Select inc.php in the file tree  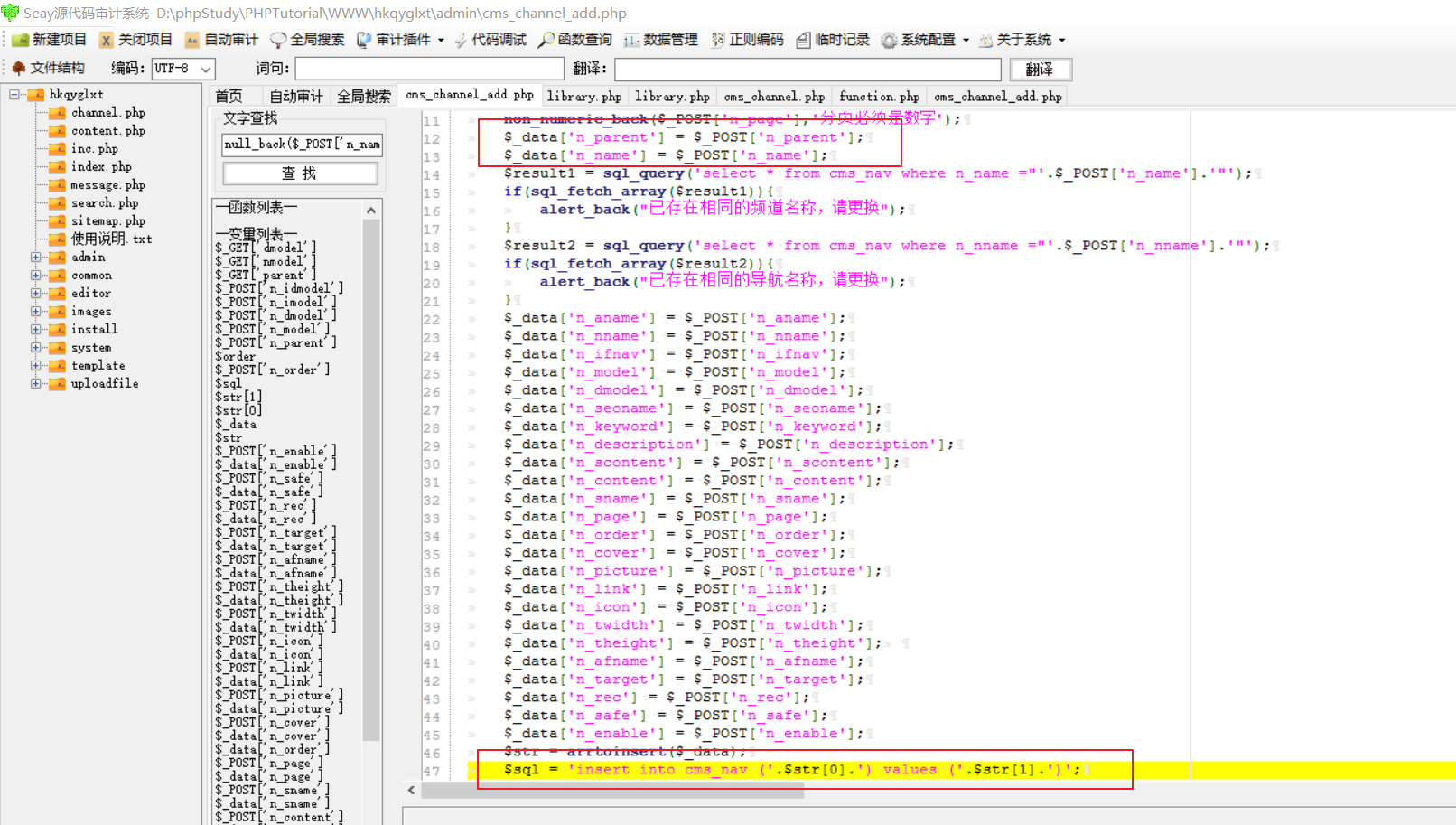(94, 148)
